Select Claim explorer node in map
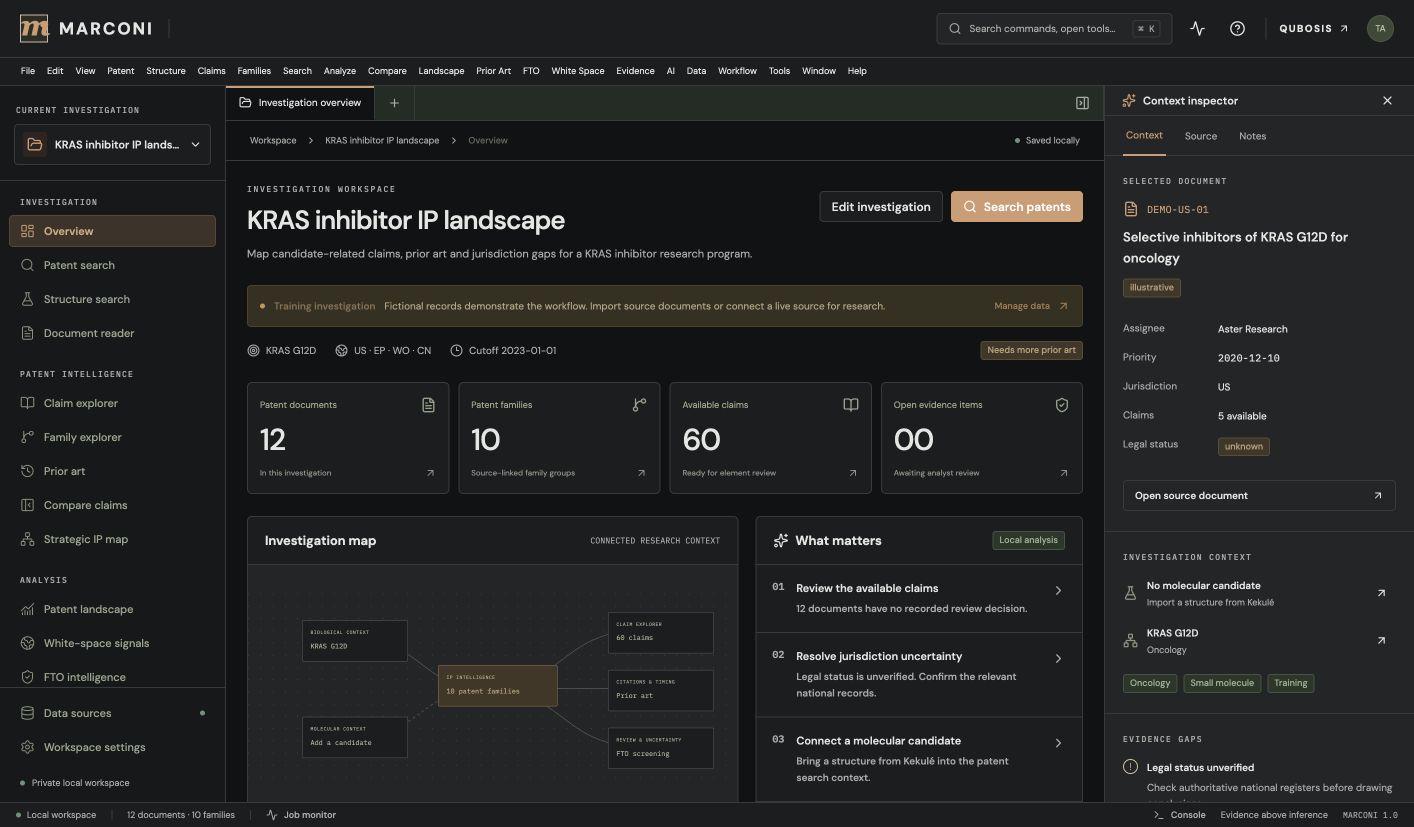 tap(661, 633)
